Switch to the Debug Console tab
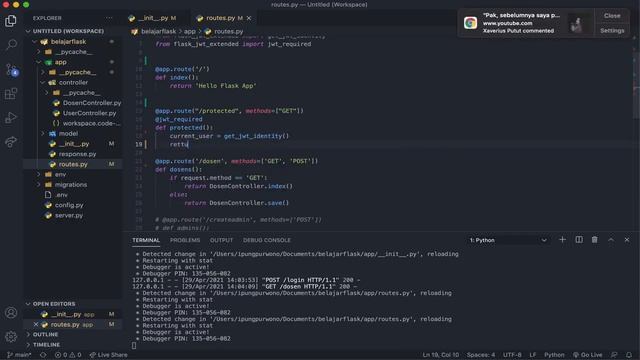Viewport: 640px width, 360px height. [x=267, y=240]
